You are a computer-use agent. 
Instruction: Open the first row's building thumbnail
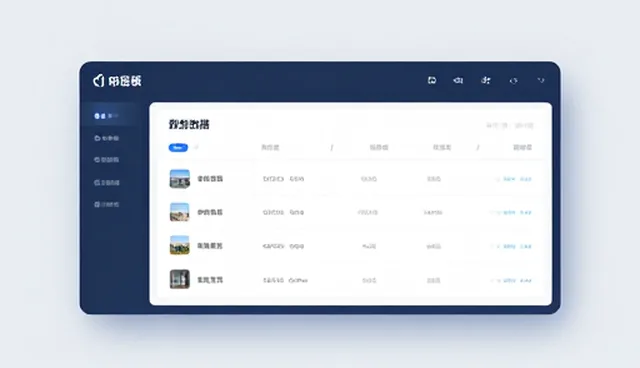point(180,179)
